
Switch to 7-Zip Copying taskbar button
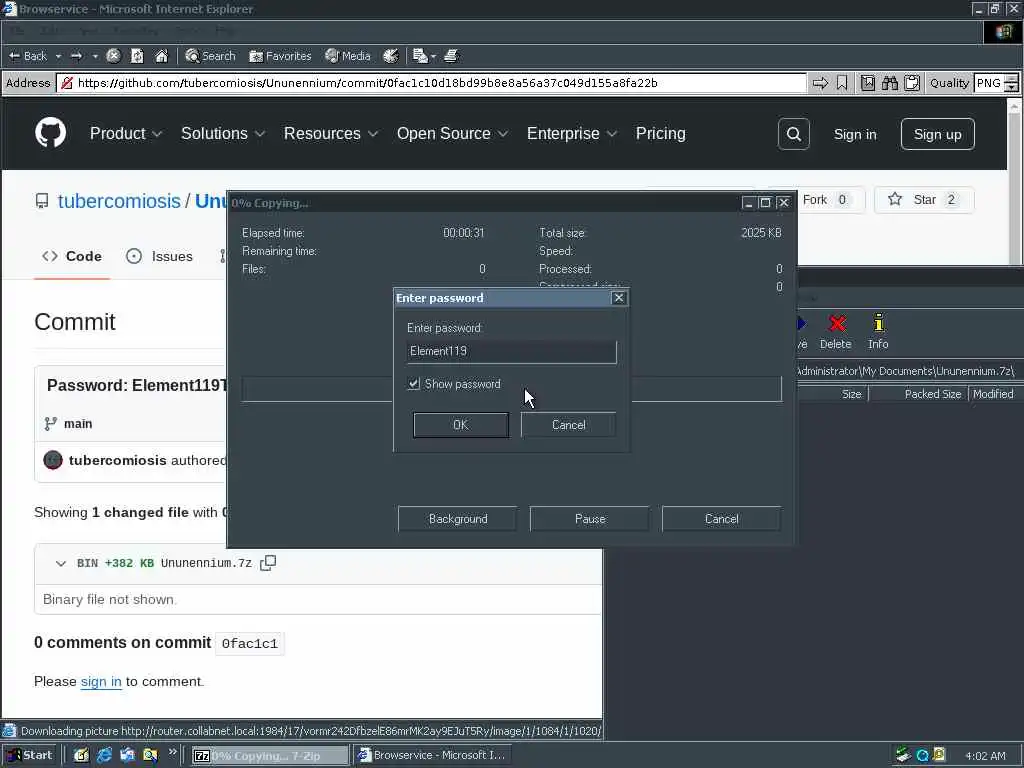click(x=269, y=756)
